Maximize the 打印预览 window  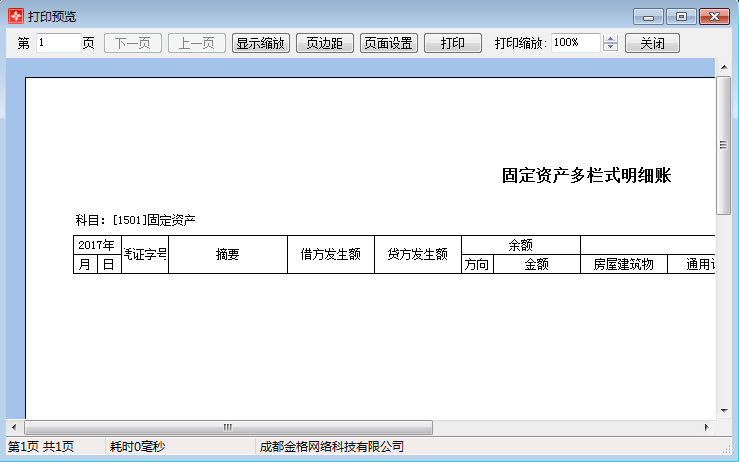click(681, 16)
